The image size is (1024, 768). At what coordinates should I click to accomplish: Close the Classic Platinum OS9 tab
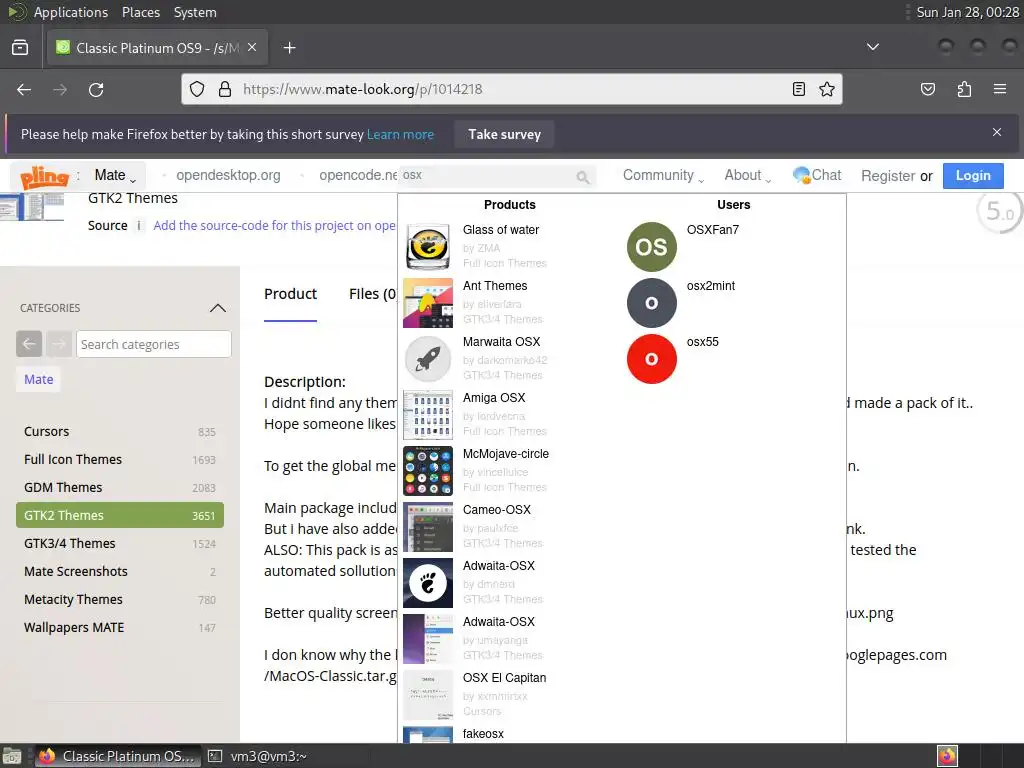point(252,47)
